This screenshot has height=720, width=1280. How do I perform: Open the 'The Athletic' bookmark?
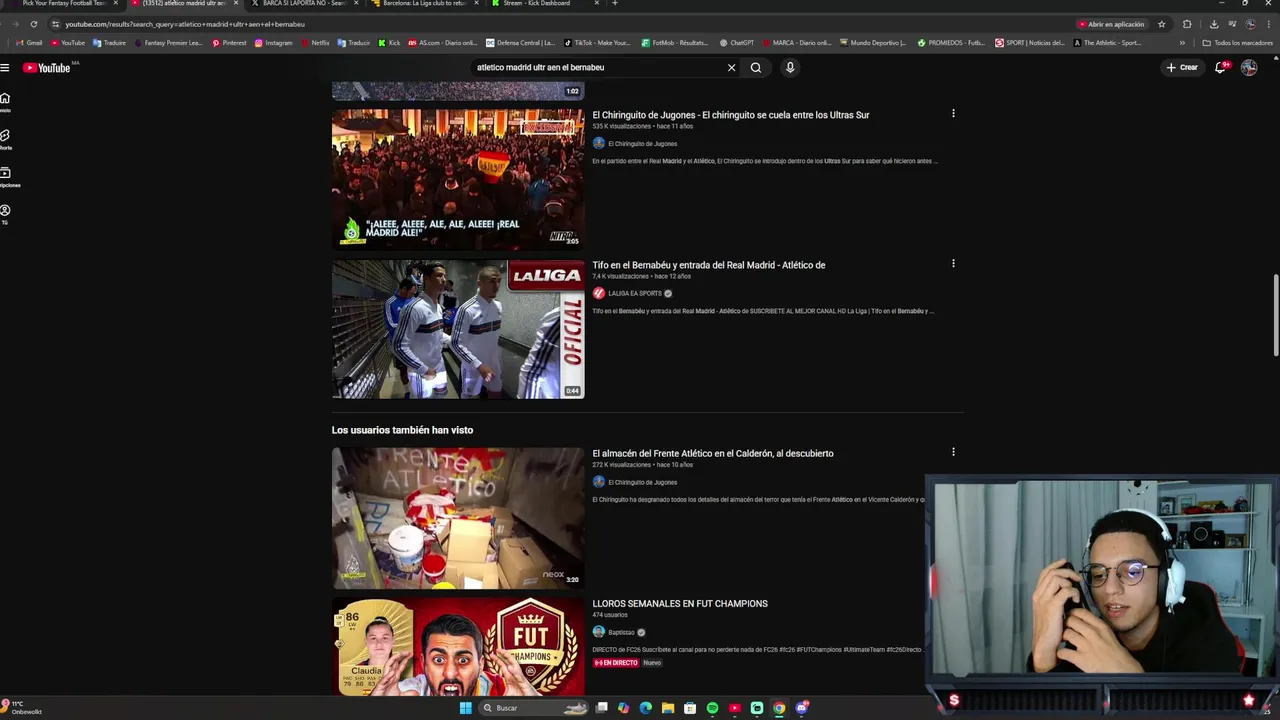coord(1107,43)
